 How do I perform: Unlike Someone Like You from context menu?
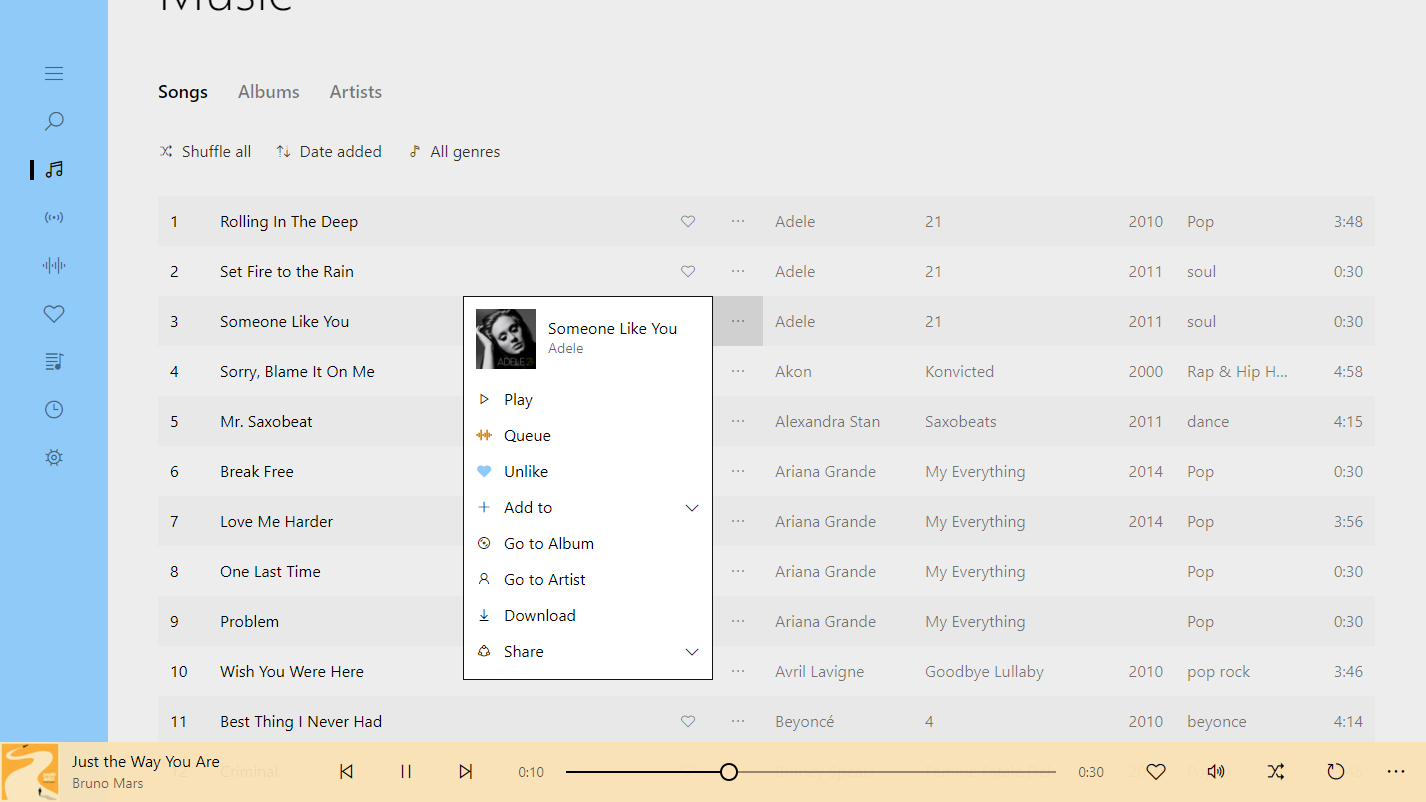coord(588,471)
